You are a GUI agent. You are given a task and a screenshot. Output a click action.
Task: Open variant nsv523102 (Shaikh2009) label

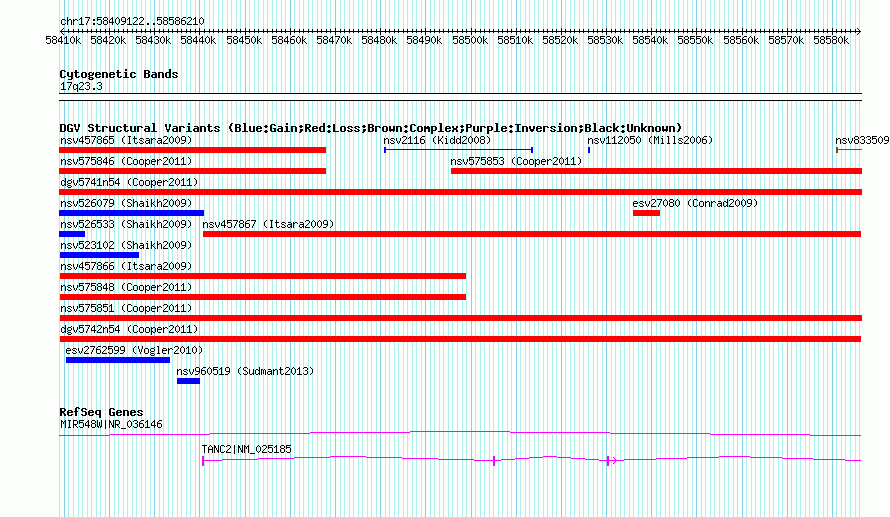tap(126, 245)
